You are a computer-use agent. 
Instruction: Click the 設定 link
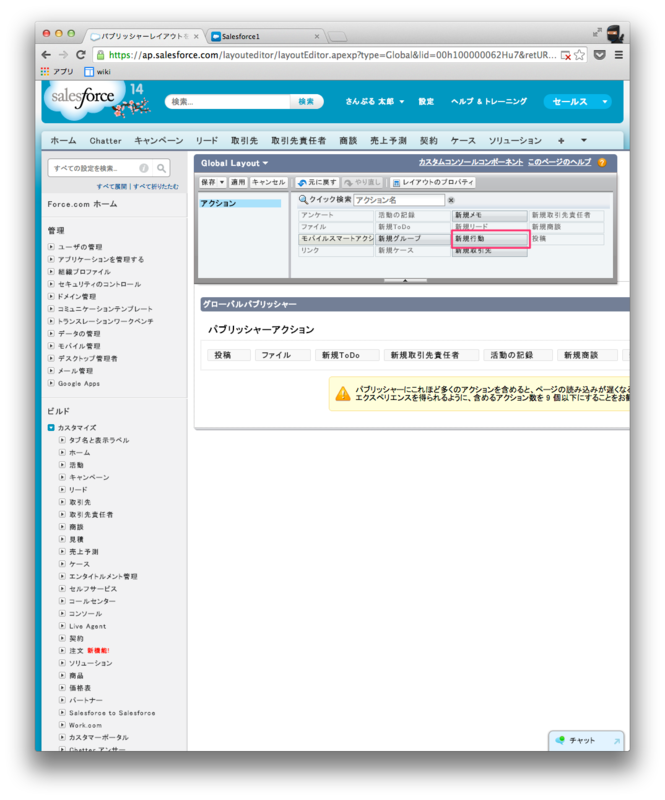coord(426,102)
